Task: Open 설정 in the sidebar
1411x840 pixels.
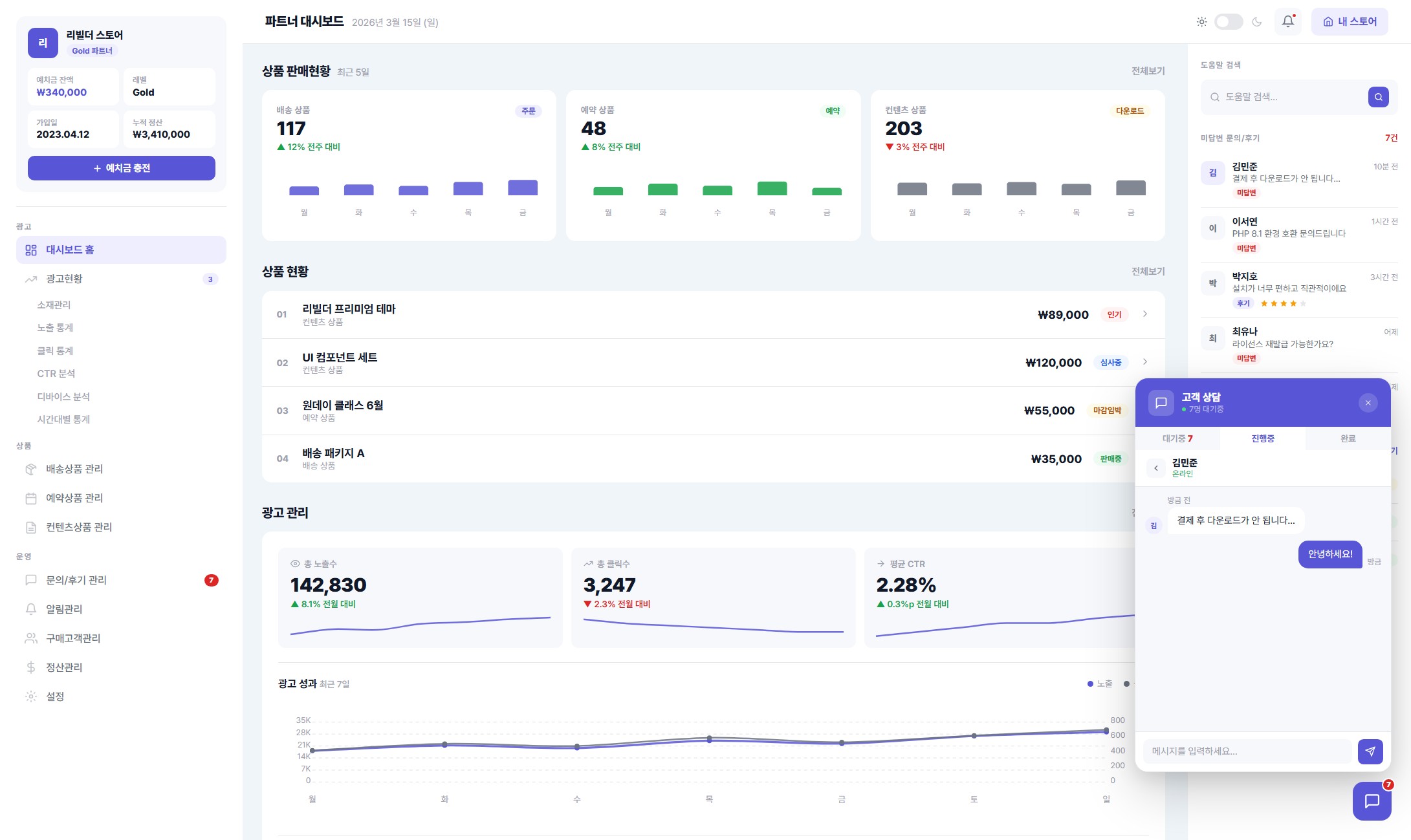Action: pos(55,696)
